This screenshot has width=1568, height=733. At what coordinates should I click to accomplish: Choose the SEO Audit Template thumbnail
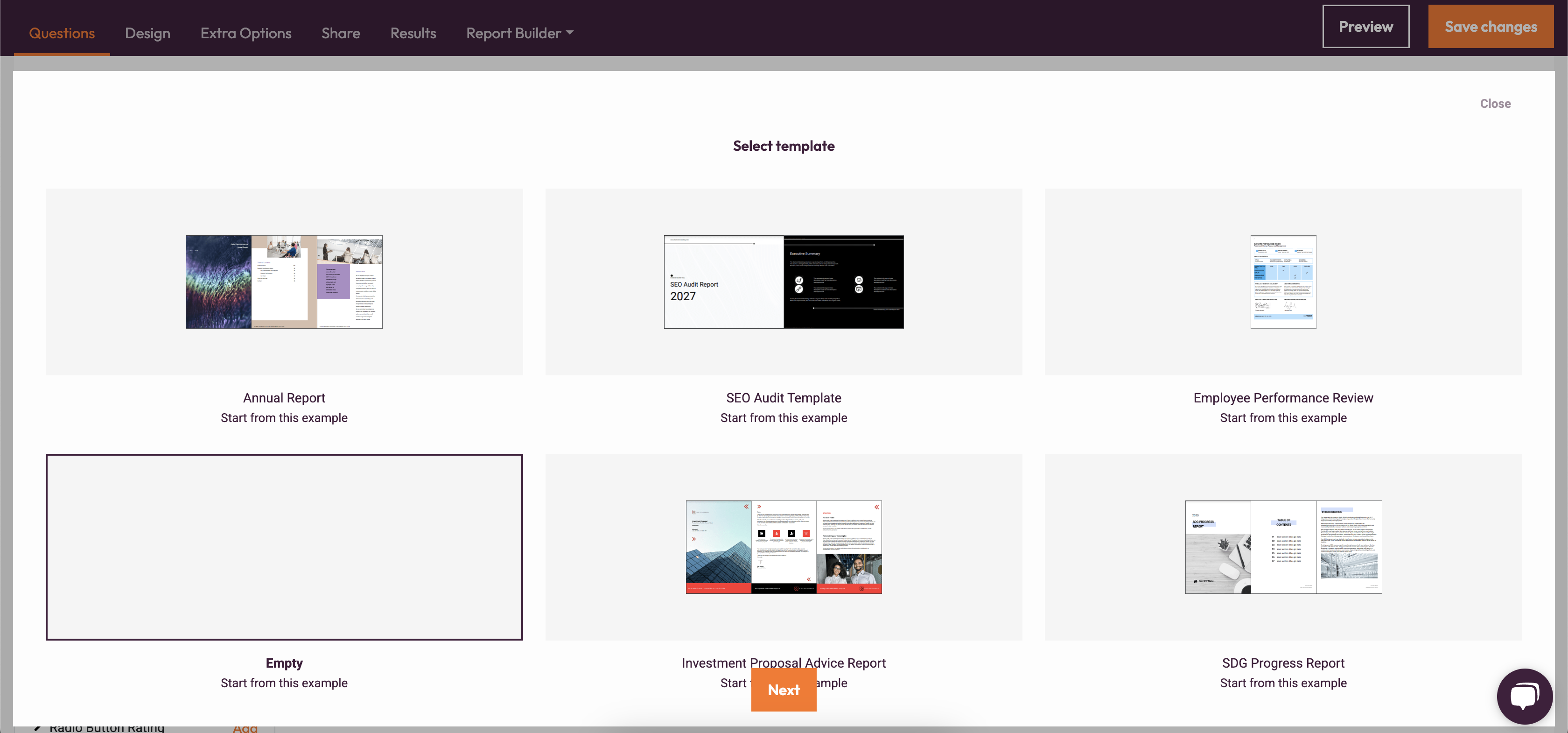point(783,282)
